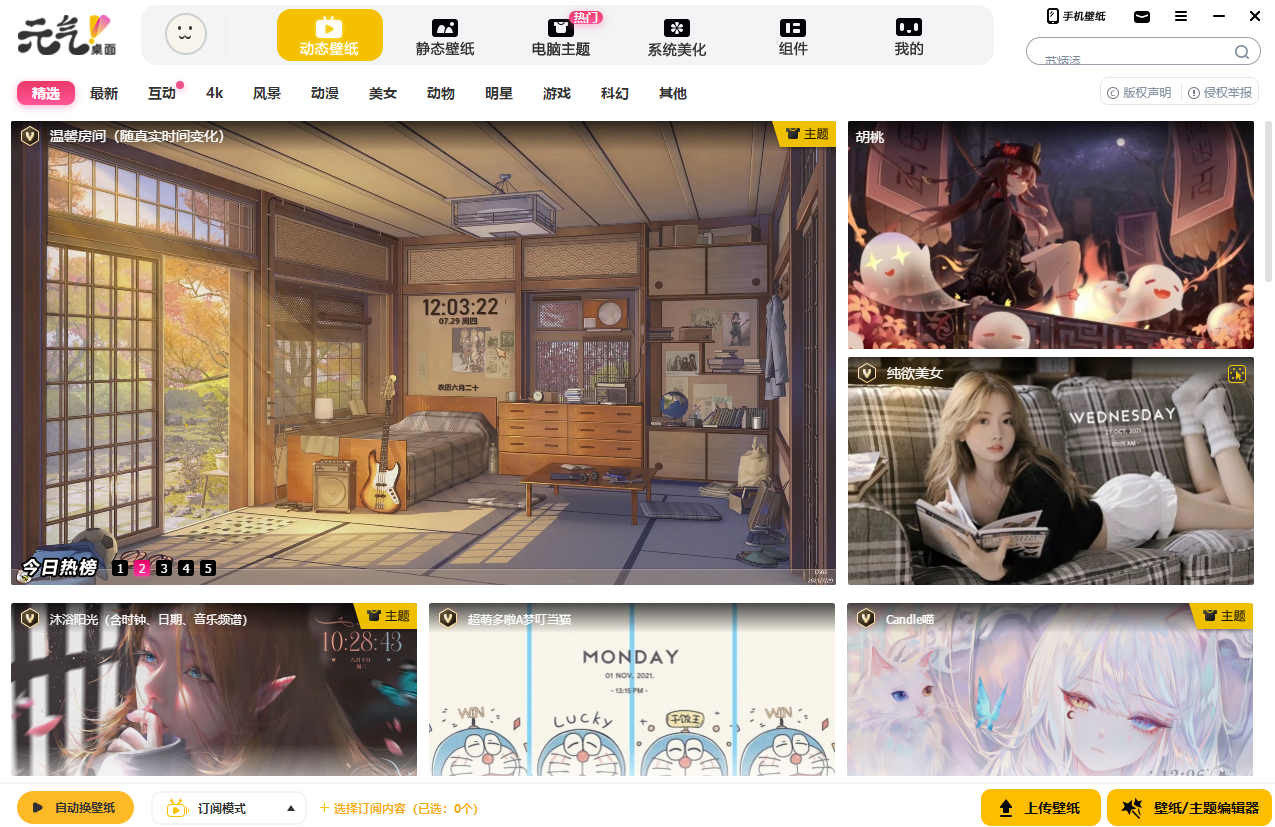Switch to the 电脑主题 tab
Viewport: 1275px width, 827px height.
tap(561, 36)
